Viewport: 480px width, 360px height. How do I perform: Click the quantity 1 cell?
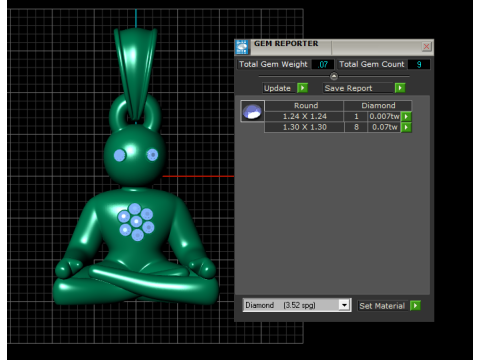(x=356, y=116)
